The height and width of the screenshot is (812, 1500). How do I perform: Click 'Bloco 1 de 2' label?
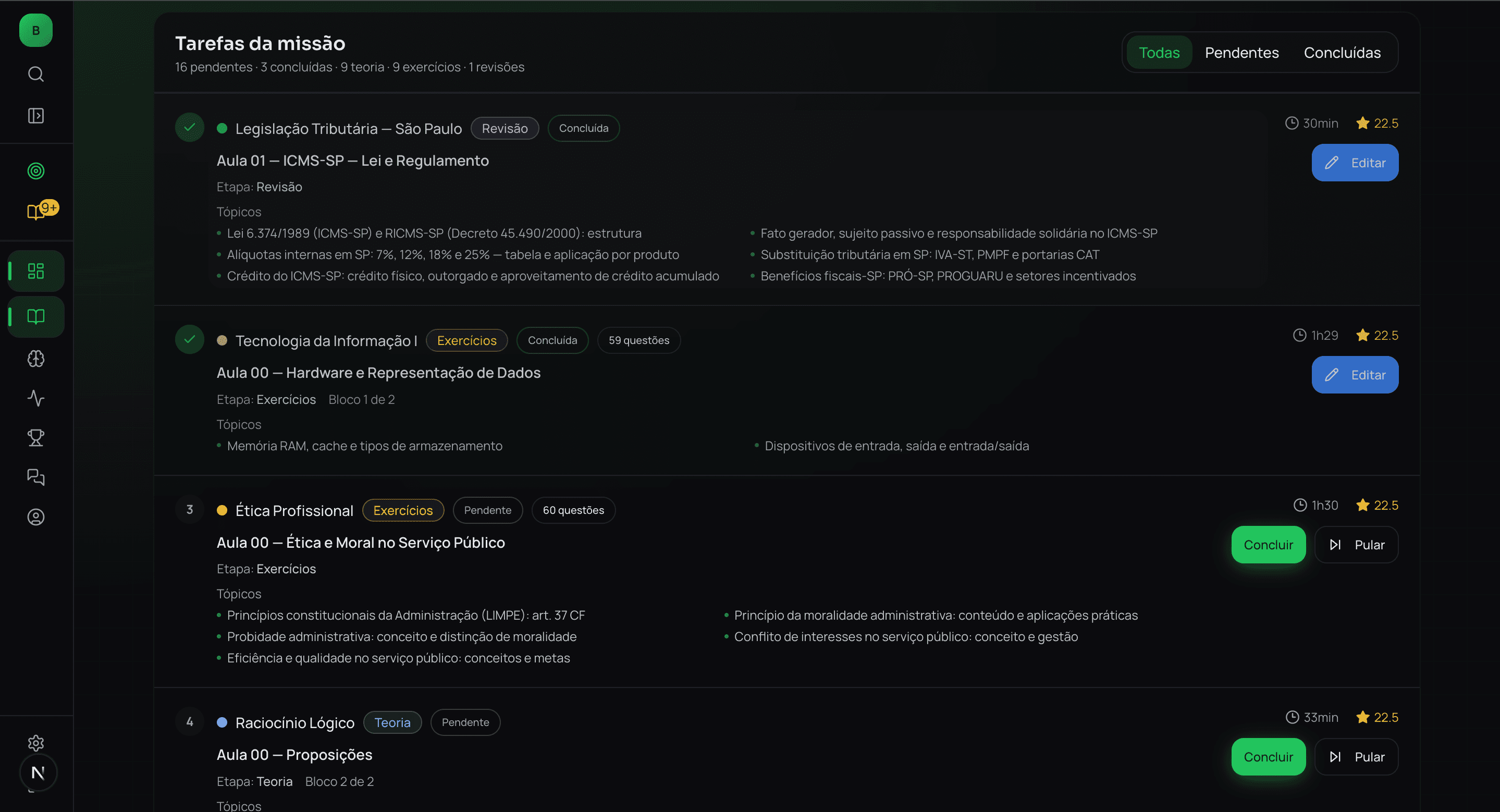362,399
